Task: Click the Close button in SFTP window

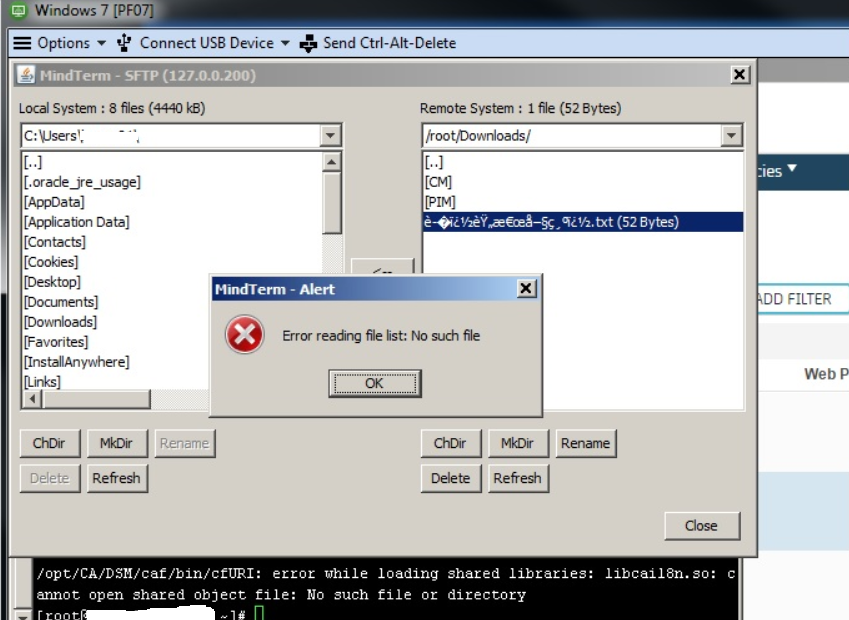Action: (x=701, y=526)
